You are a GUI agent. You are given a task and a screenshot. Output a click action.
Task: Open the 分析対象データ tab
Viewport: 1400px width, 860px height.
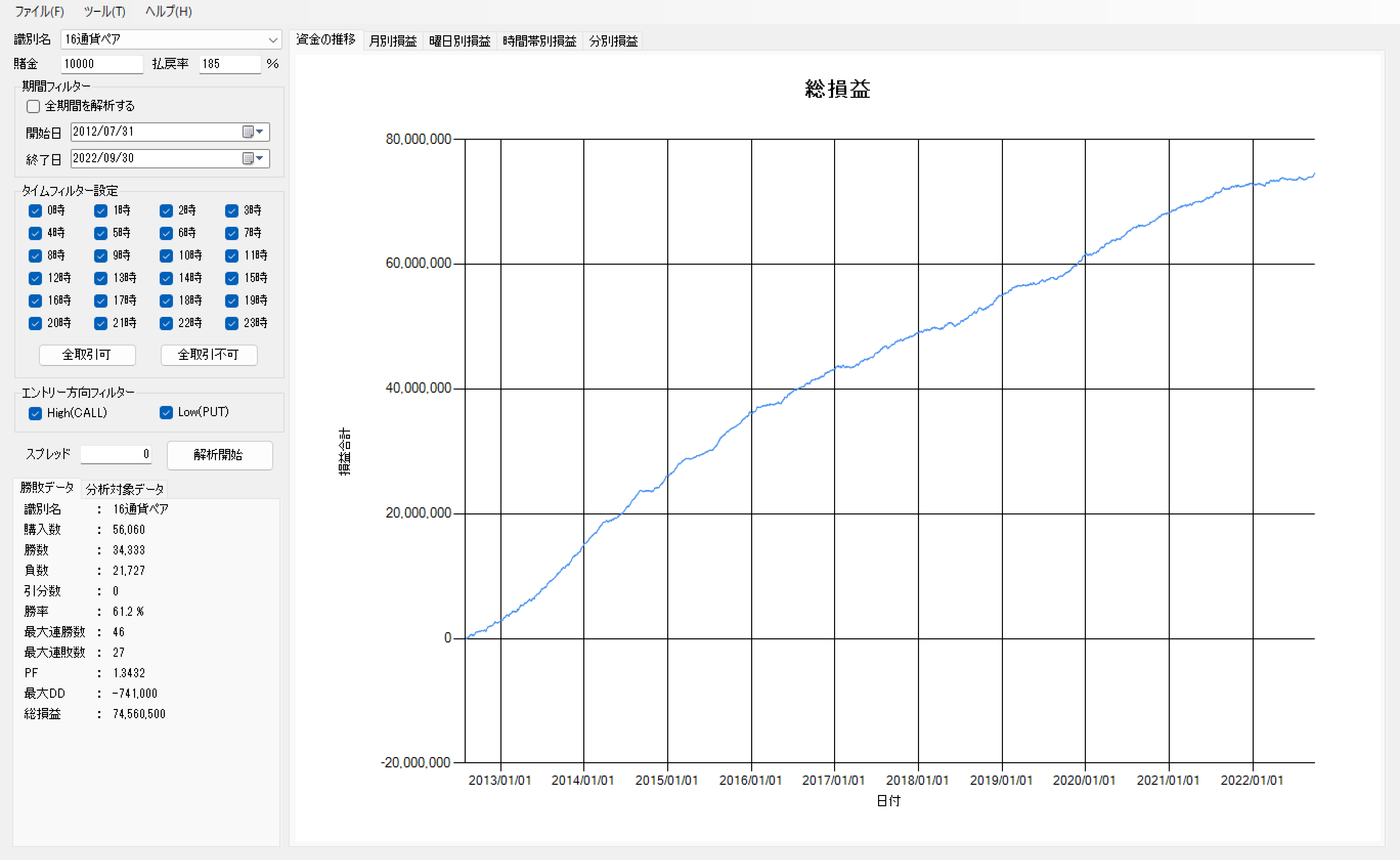(x=124, y=489)
